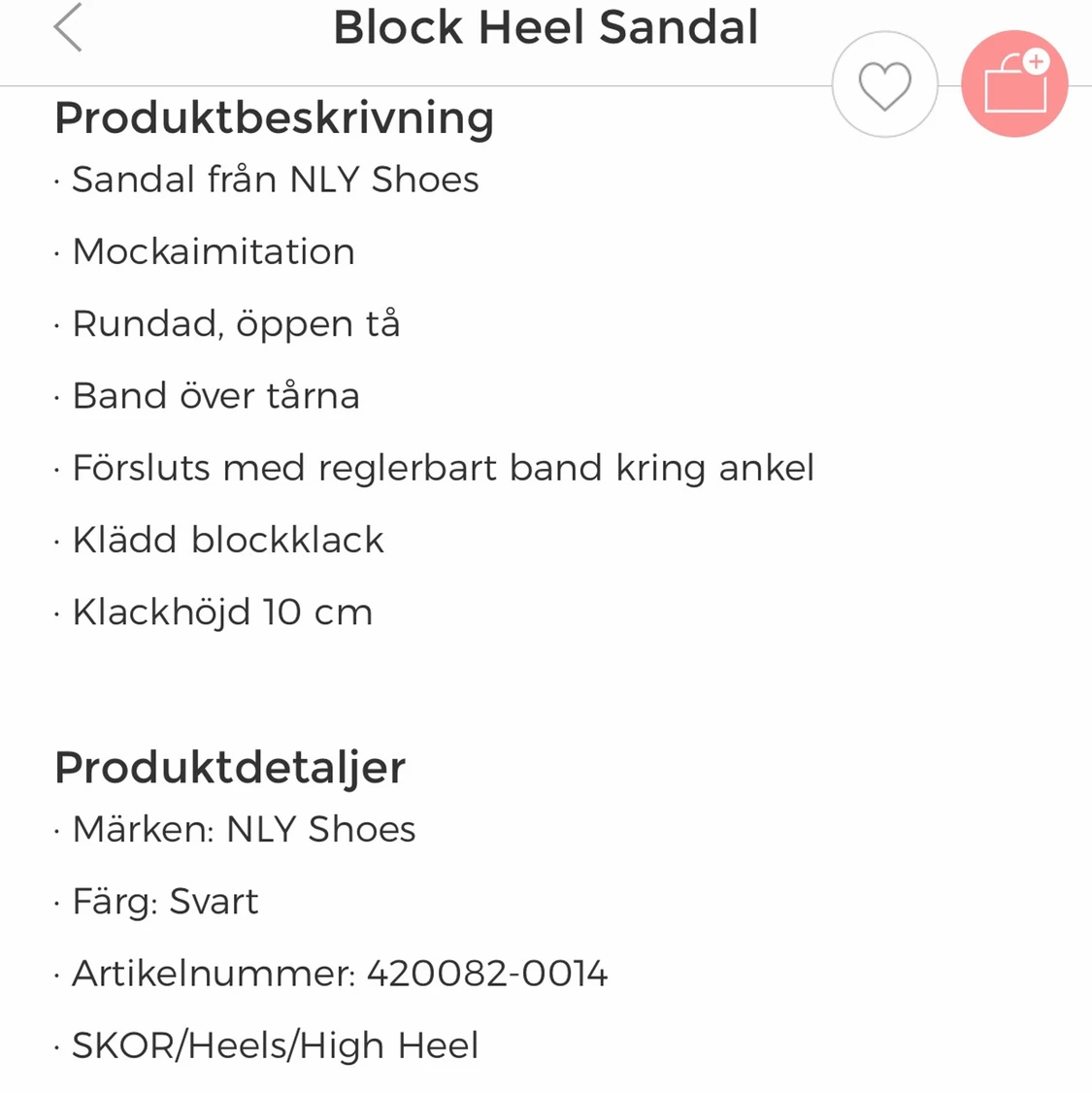Select the Sandal från NLY Shoes line
The width and height of the screenshot is (1092, 1093).
click(x=276, y=180)
